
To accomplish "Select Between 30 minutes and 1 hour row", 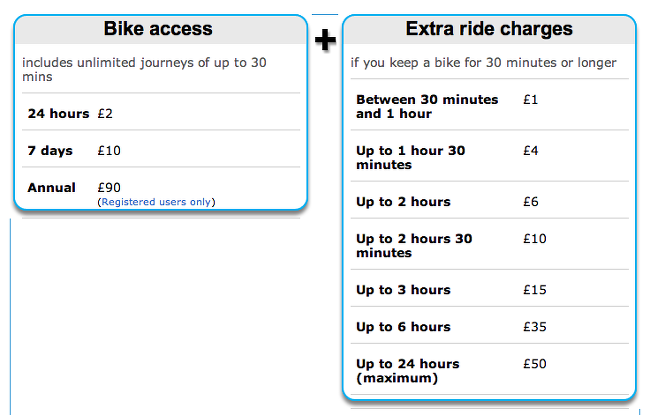I will pyautogui.click(x=490, y=106).
